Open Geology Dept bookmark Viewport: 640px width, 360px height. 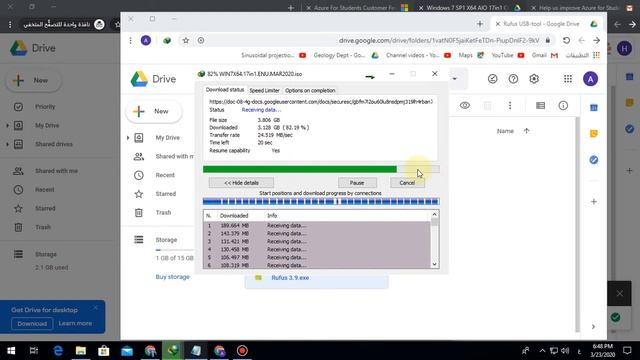click(x=346, y=55)
